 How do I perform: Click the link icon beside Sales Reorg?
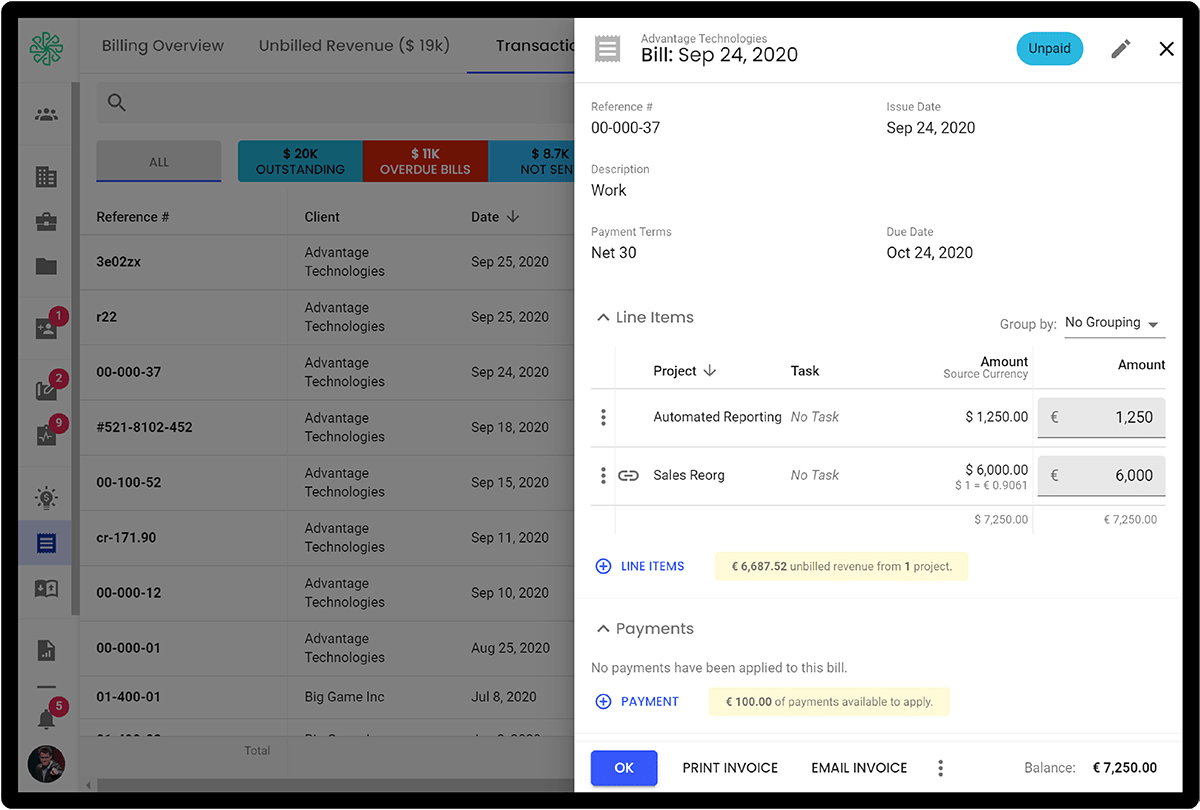click(x=629, y=476)
